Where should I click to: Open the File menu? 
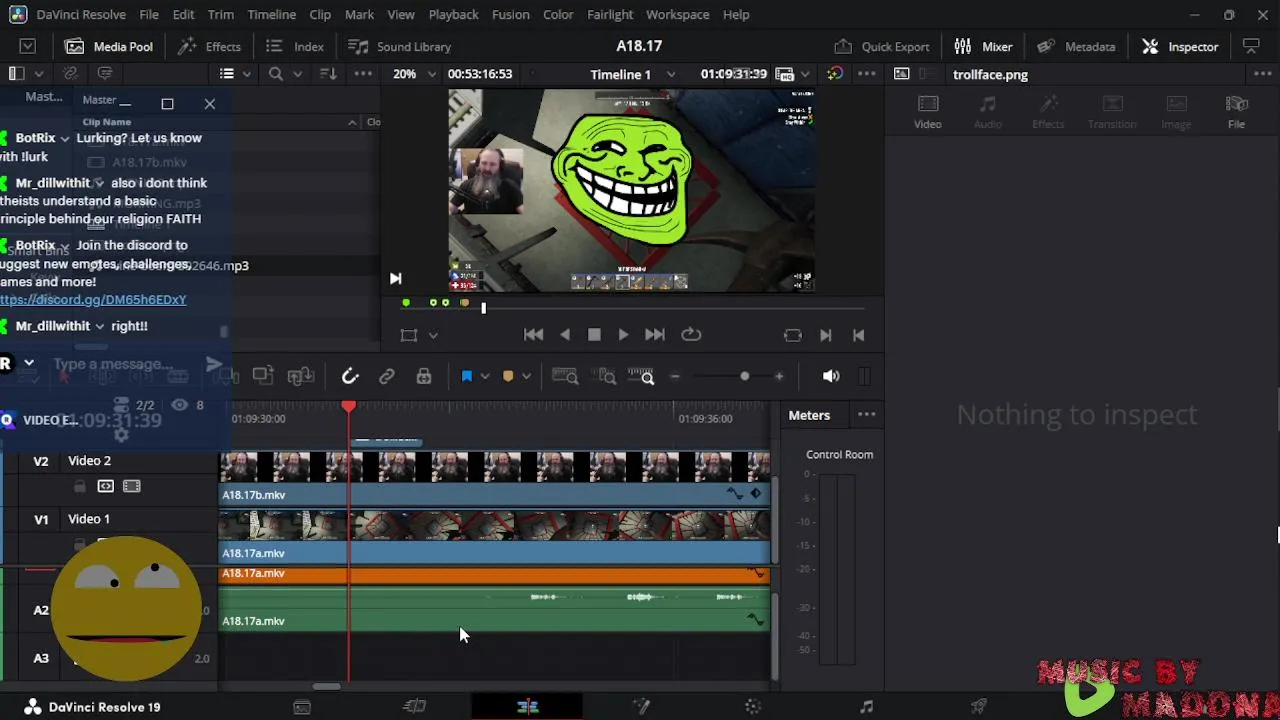[149, 15]
